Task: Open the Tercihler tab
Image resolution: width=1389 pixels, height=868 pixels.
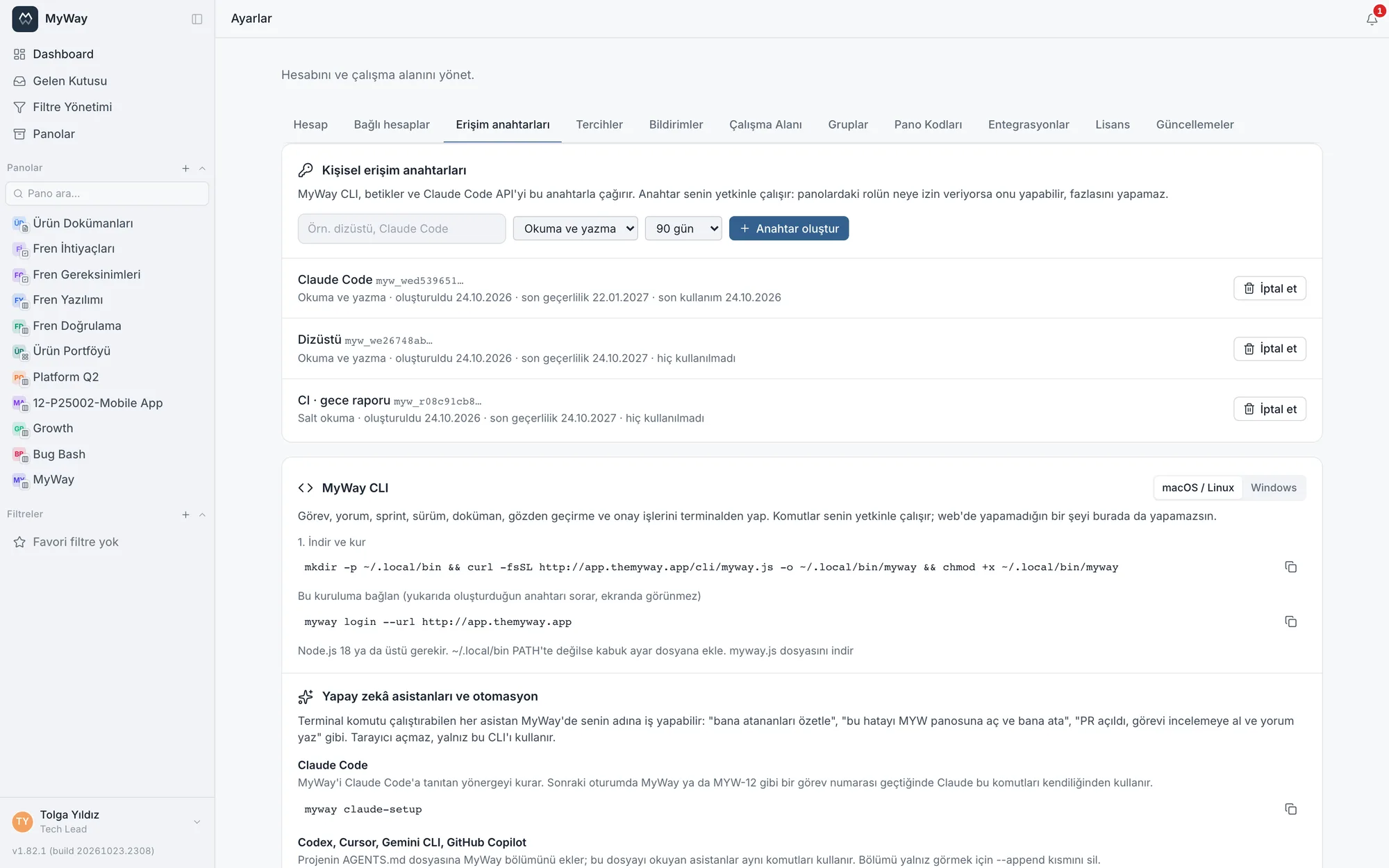Action: 599,124
